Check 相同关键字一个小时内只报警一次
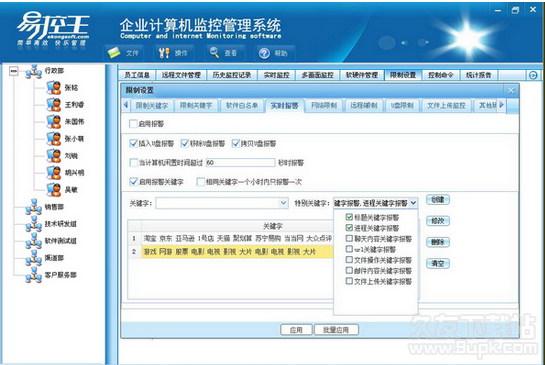Image resolution: width=545 pixels, height=365 pixels. [x=201, y=181]
